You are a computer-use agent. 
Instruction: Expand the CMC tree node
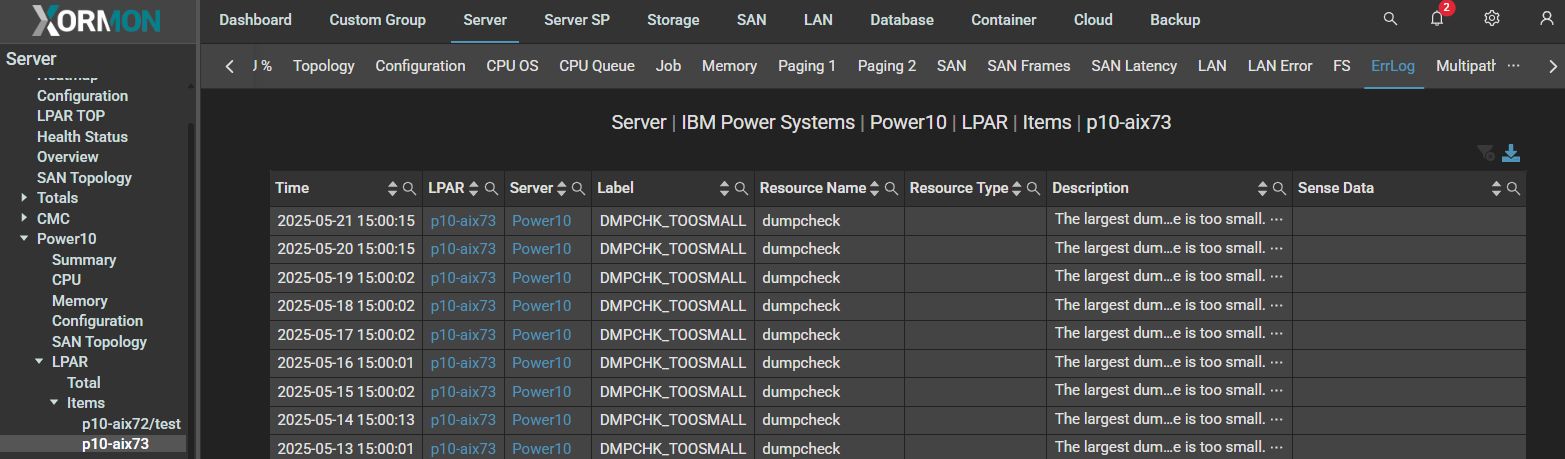point(24,218)
